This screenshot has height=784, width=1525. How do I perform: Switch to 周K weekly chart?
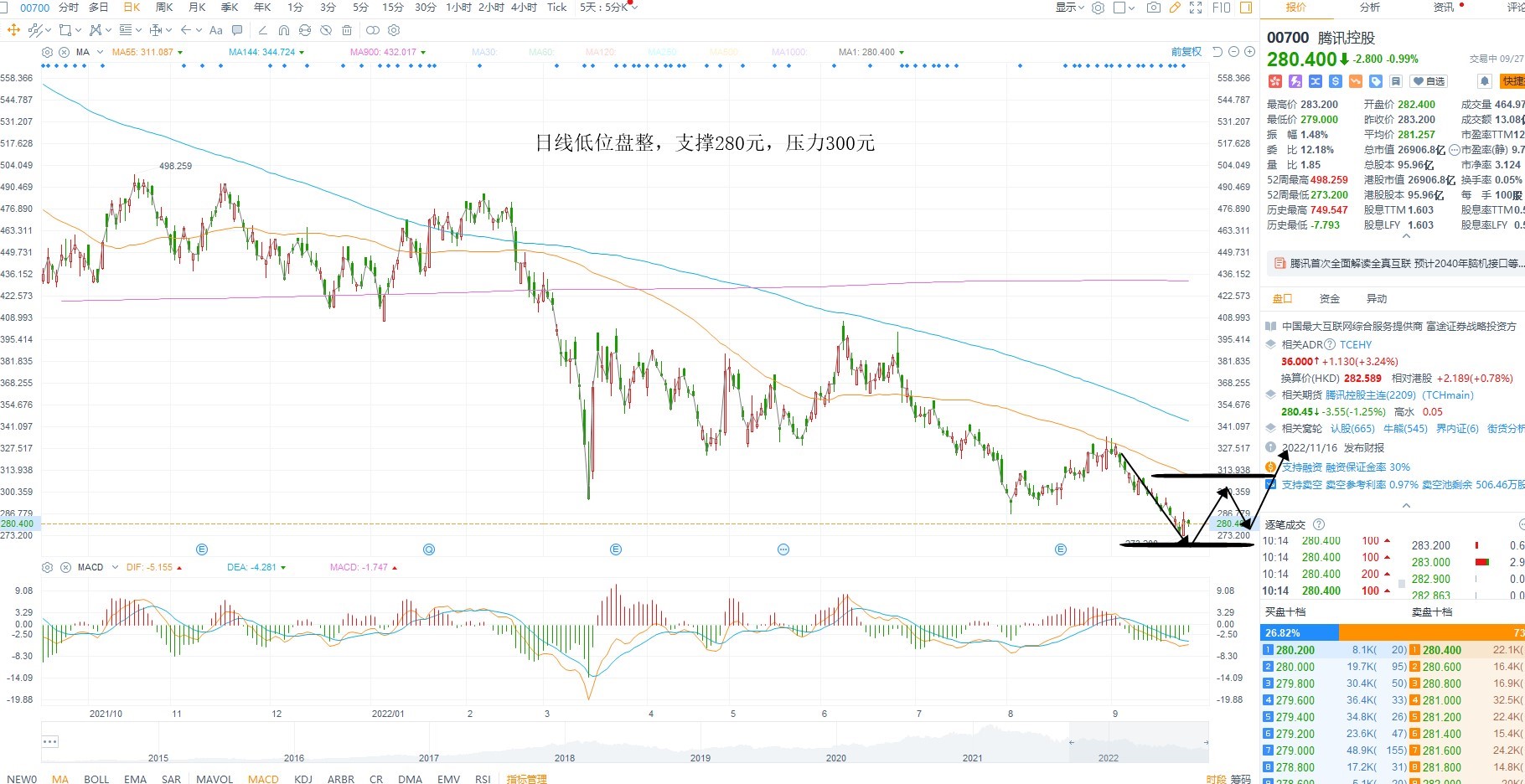click(x=164, y=8)
